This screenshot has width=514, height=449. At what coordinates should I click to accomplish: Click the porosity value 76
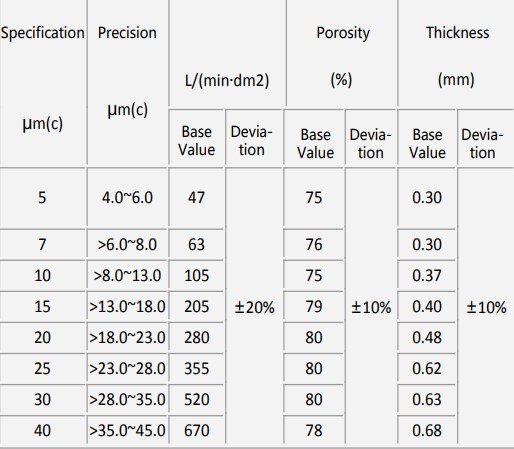[313, 244]
